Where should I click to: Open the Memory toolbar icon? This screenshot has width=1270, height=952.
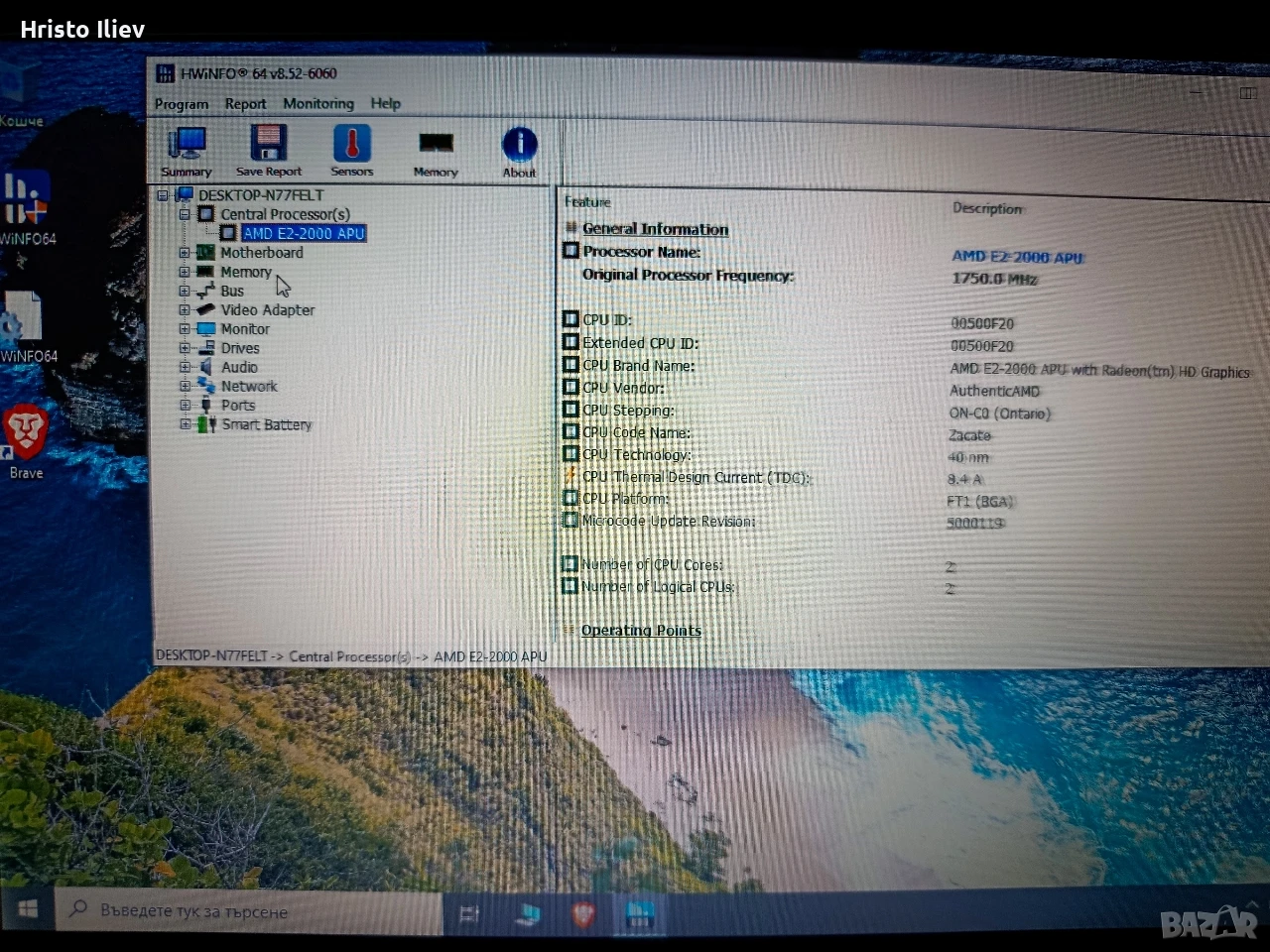coord(436,153)
